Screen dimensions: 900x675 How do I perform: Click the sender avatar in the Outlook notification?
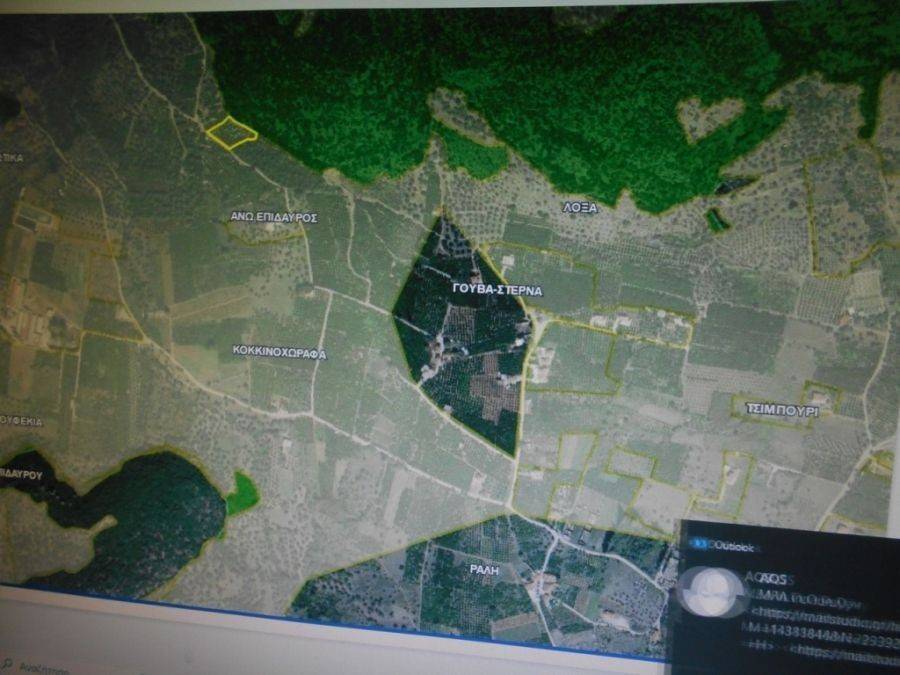pos(708,590)
